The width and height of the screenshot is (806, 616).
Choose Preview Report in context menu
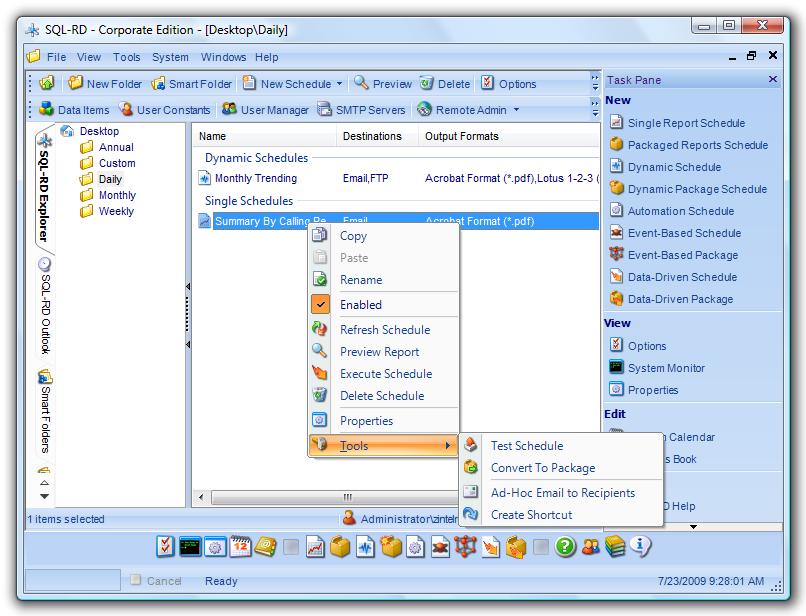[x=384, y=352]
